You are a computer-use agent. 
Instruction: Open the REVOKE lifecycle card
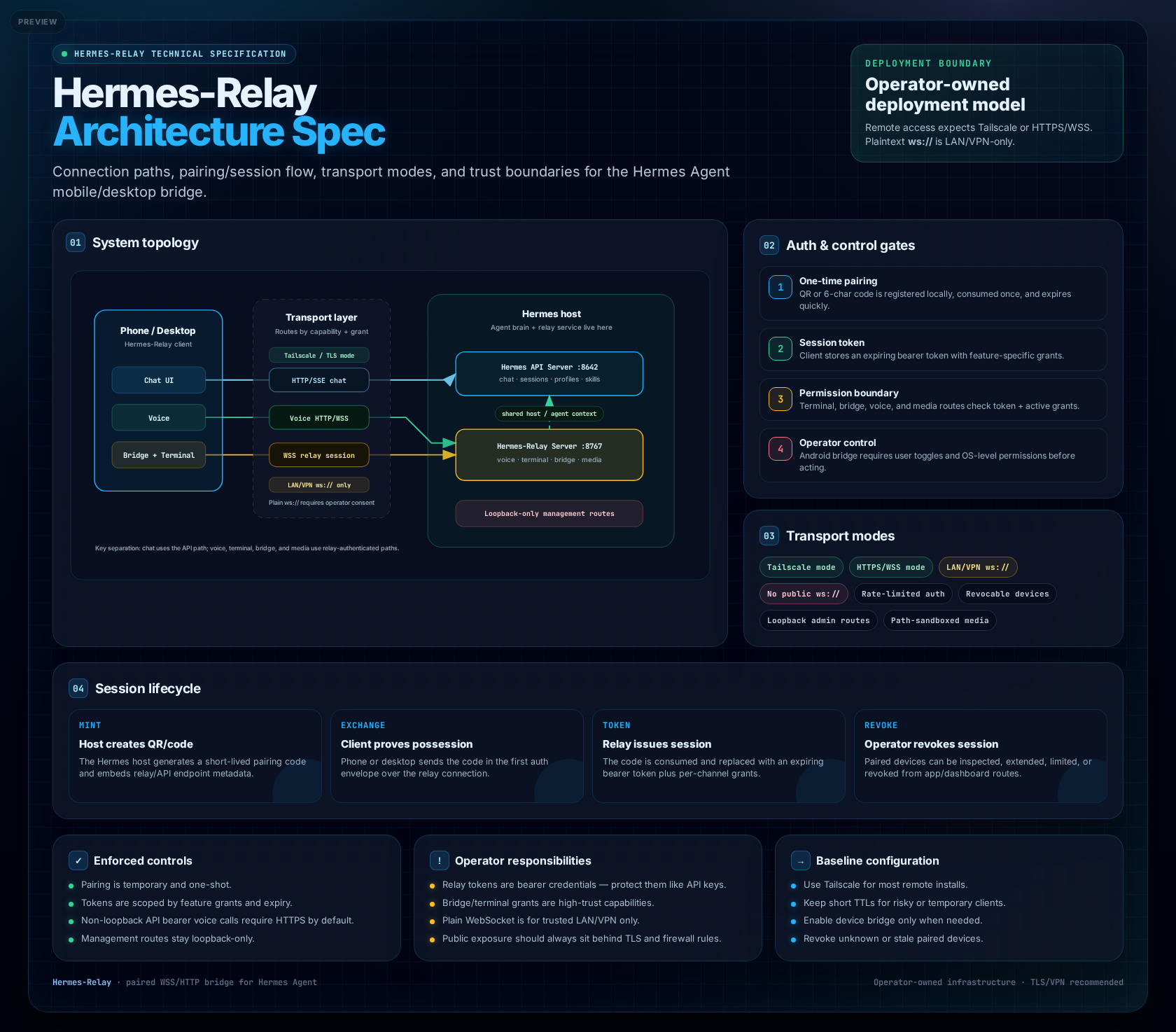[x=981, y=756]
